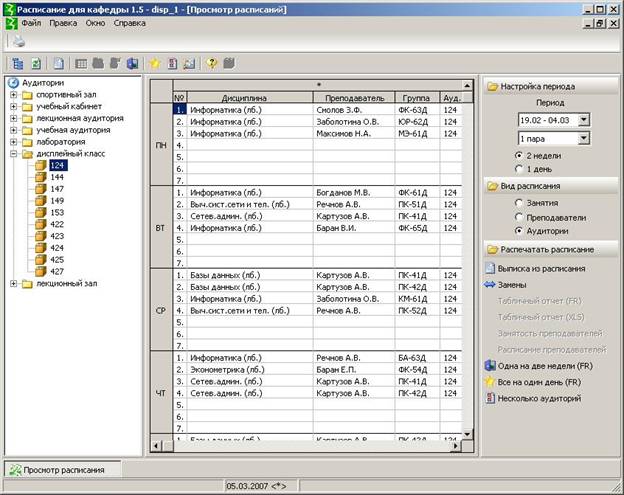624x495 pixels.
Task: Click 'Выписка из расписания' link
Action: pos(541,268)
